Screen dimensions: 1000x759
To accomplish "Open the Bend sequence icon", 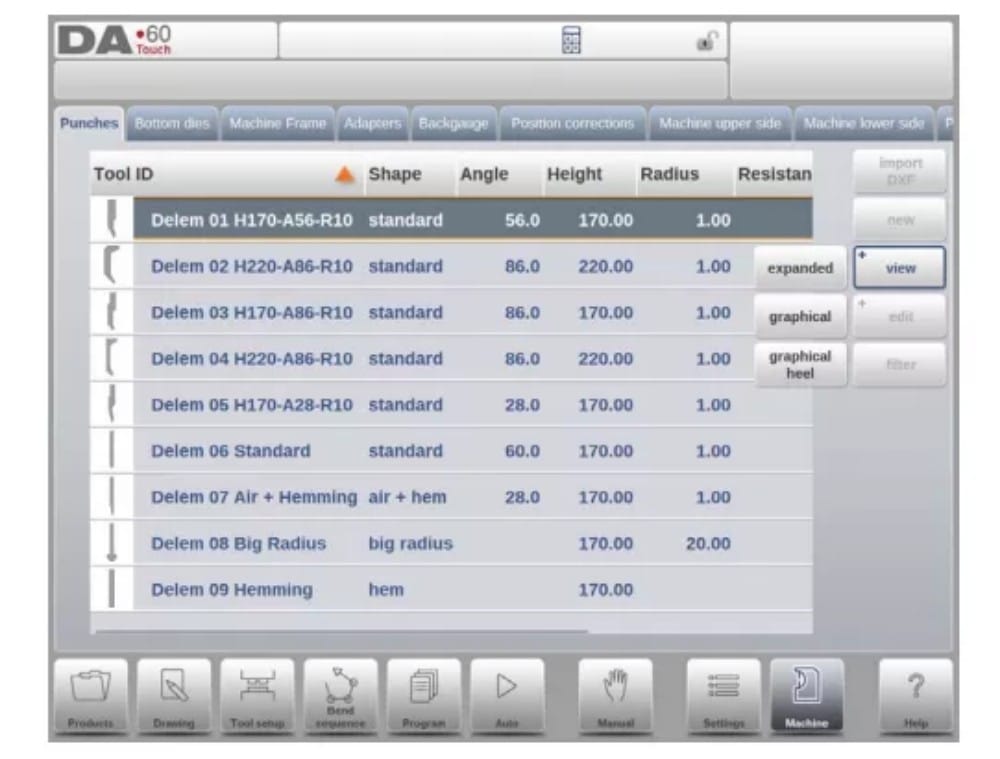I will (341, 696).
